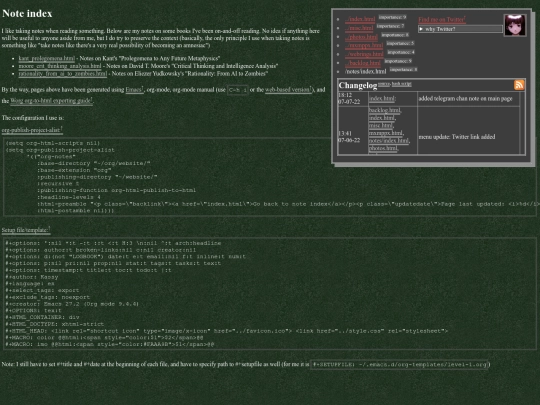Viewport: 540px width, 405px height.
Task: Go to ../webrings.html in the menu
Action: coord(364,54)
